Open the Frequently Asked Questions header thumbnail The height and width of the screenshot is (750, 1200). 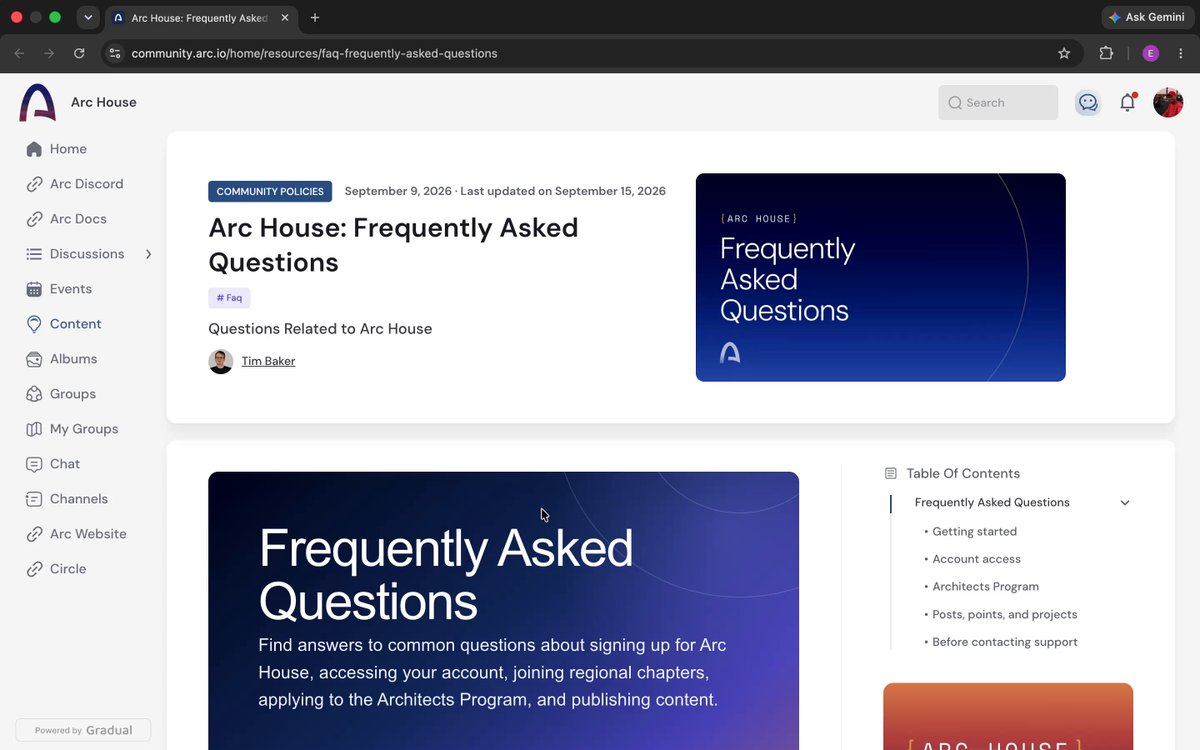(880, 277)
